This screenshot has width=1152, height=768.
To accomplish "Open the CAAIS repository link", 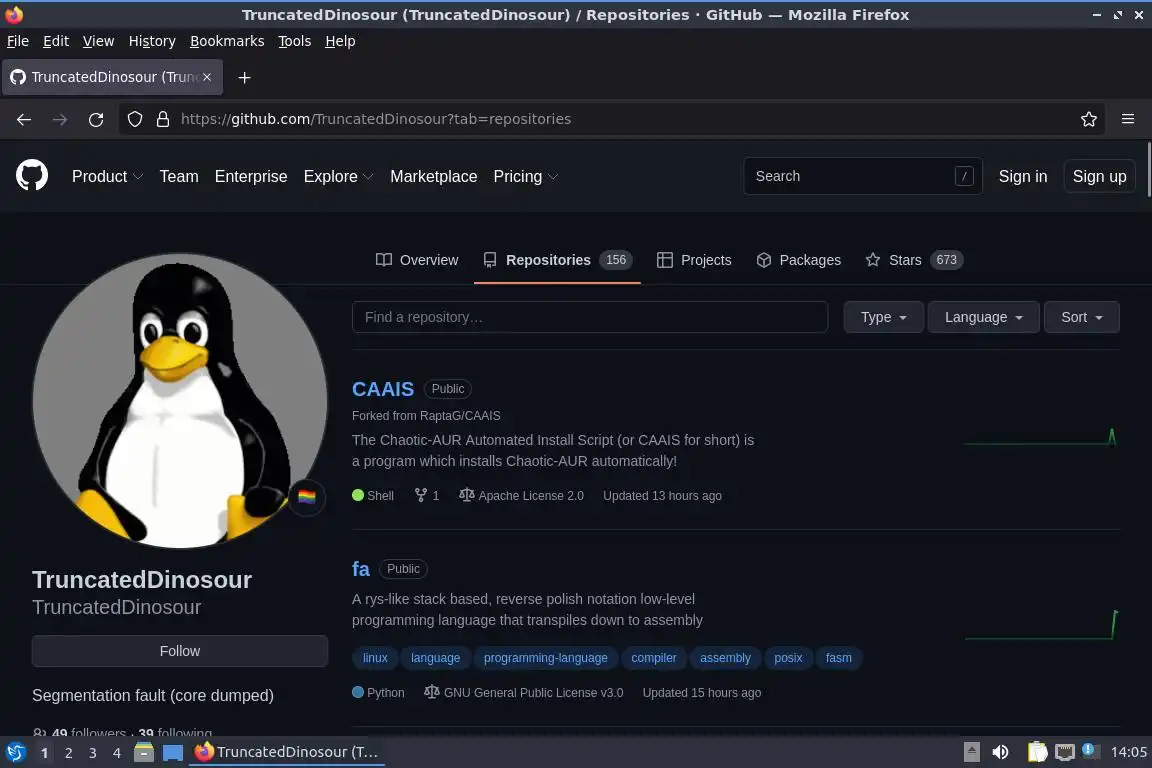I will pos(383,389).
